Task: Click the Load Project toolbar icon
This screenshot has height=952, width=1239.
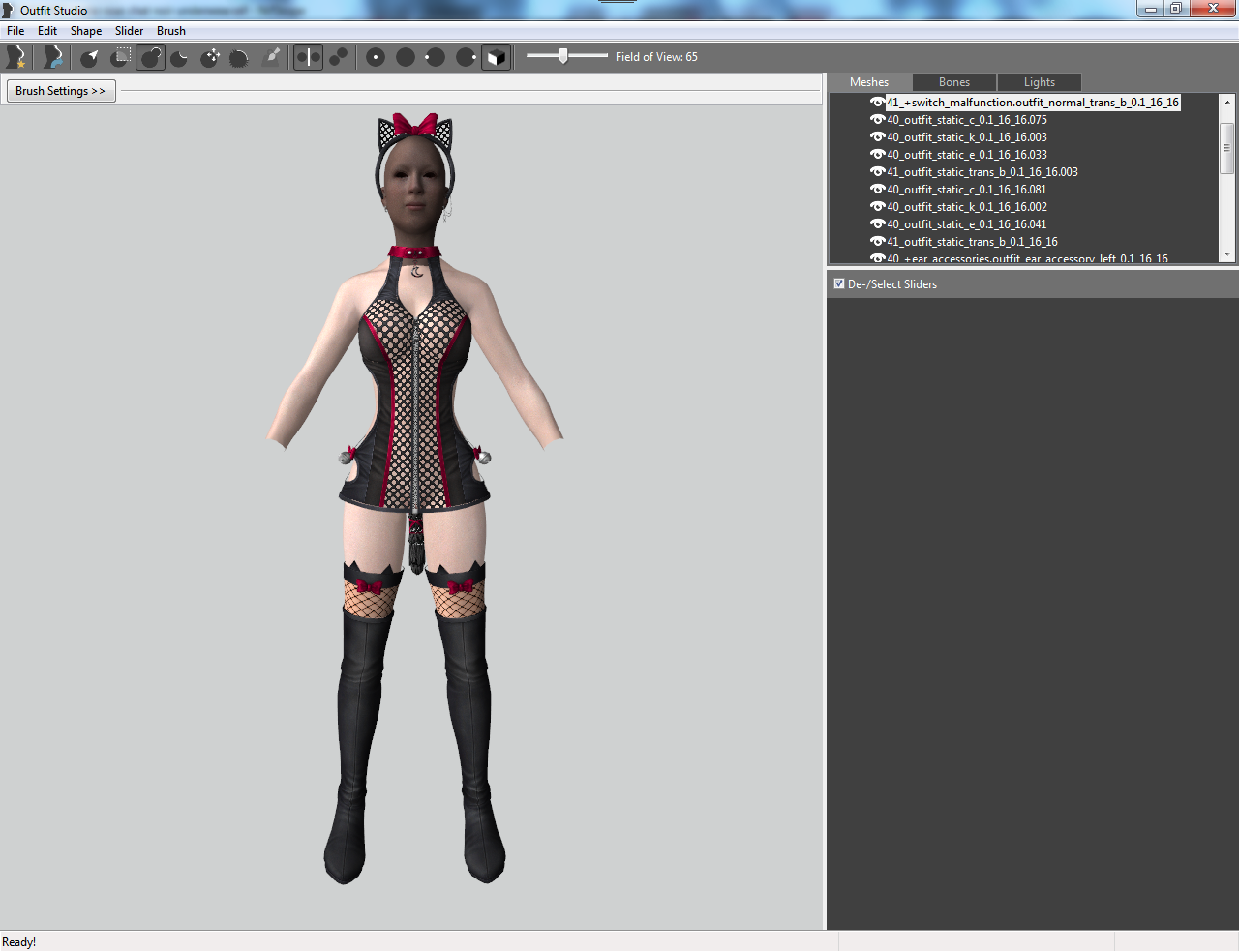Action: coord(53,57)
